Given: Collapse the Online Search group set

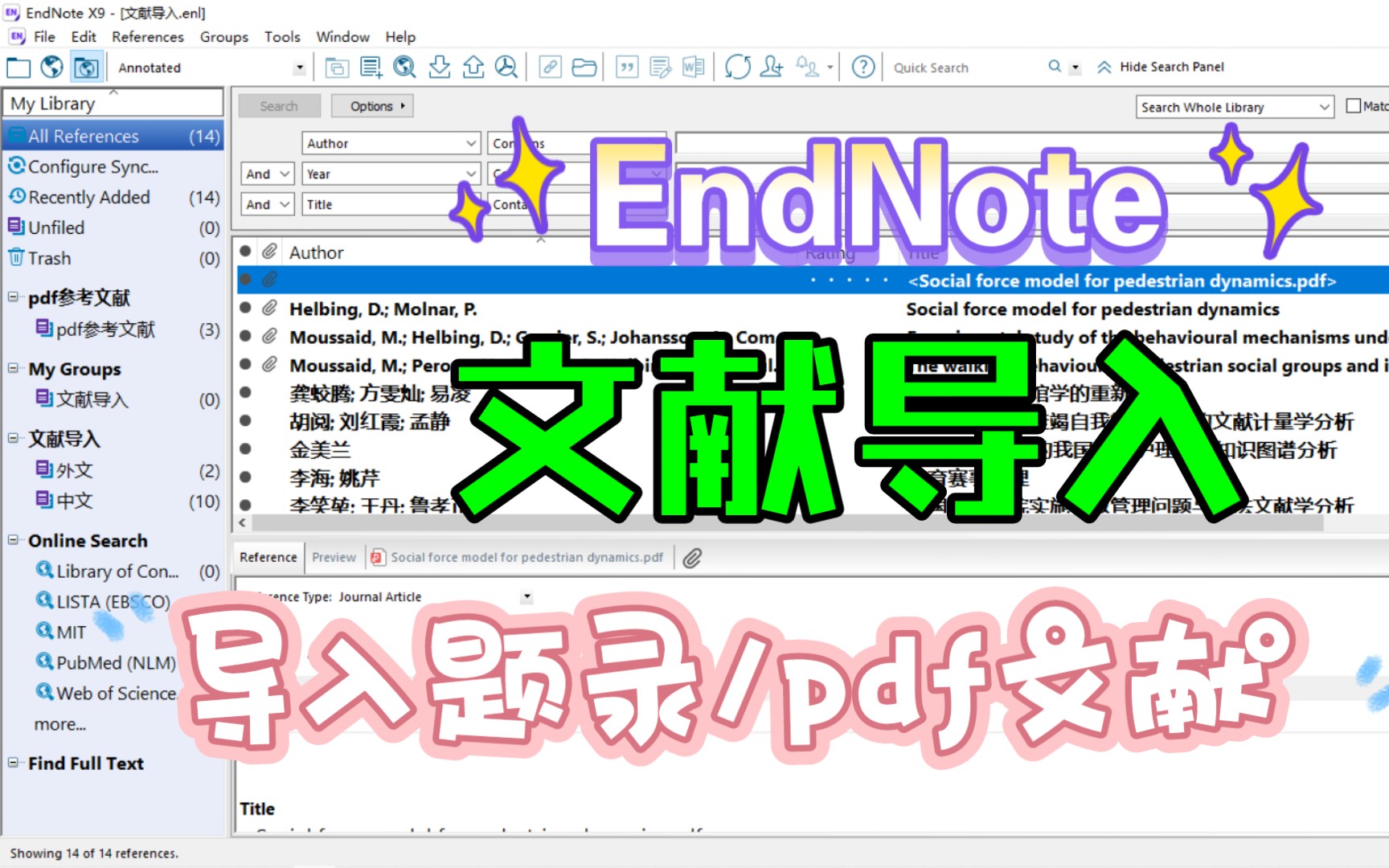Looking at the screenshot, I should (13, 539).
